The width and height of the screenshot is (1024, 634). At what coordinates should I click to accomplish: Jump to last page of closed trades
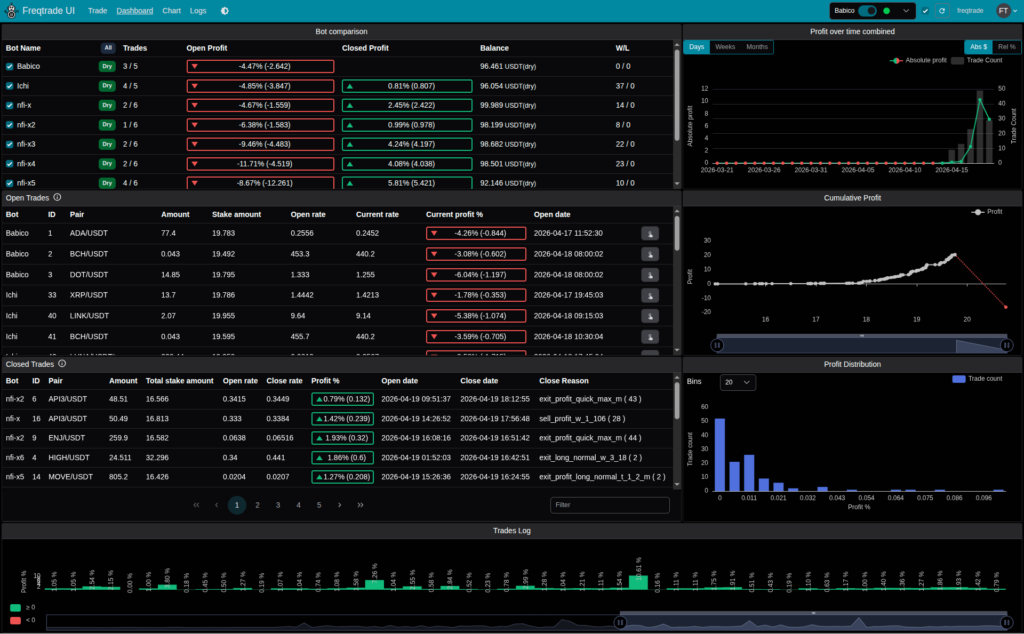pyautogui.click(x=360, y=505)
